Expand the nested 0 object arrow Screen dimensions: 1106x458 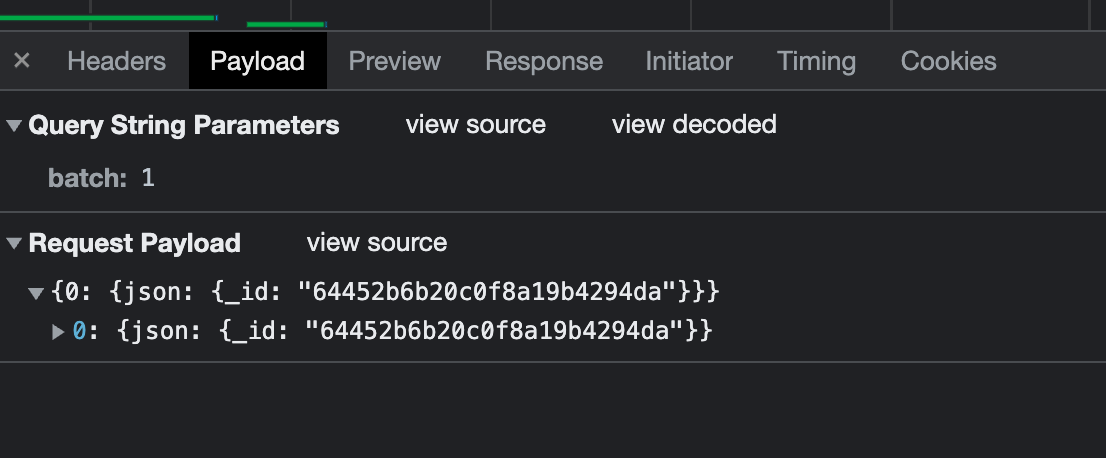[58, 331]
